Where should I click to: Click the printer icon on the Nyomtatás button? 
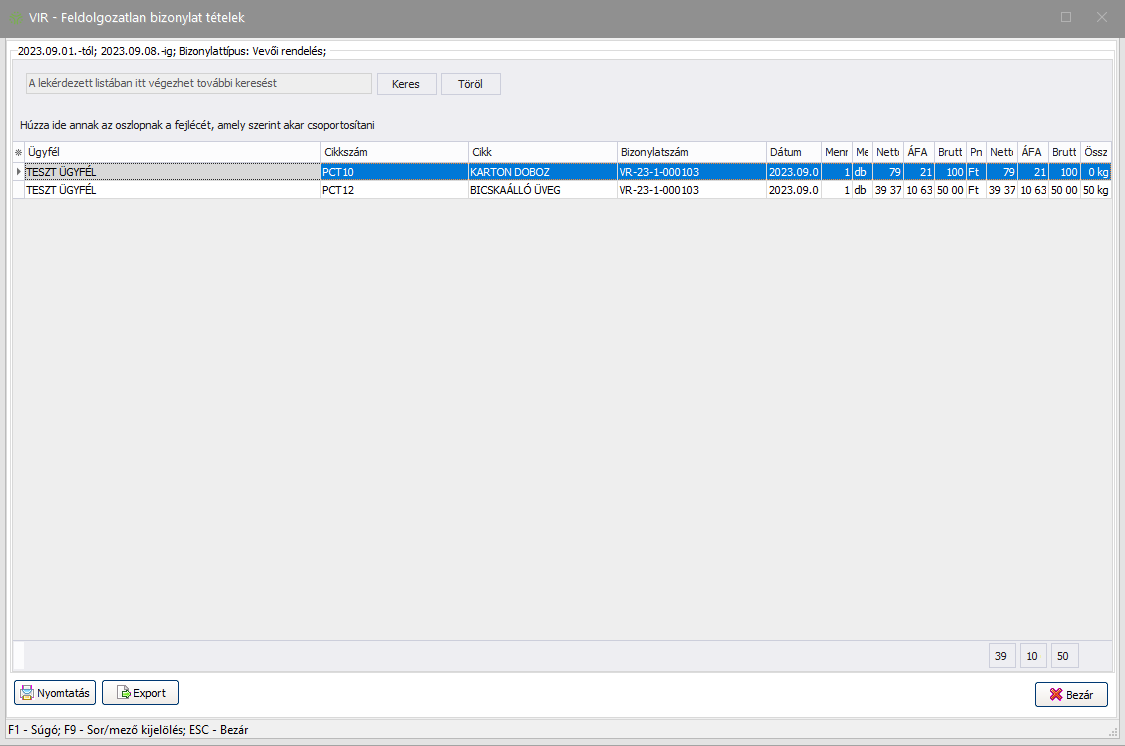(x=27, y=693)
